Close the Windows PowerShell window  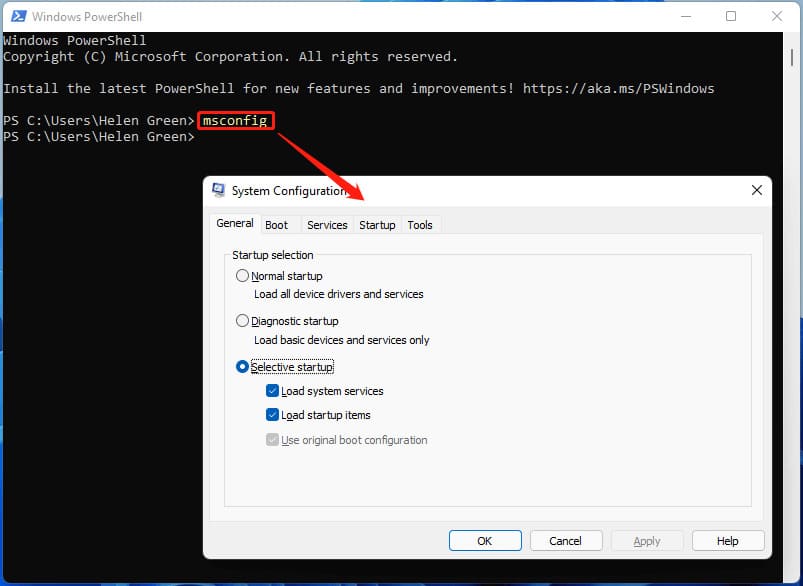pos(777,16)
